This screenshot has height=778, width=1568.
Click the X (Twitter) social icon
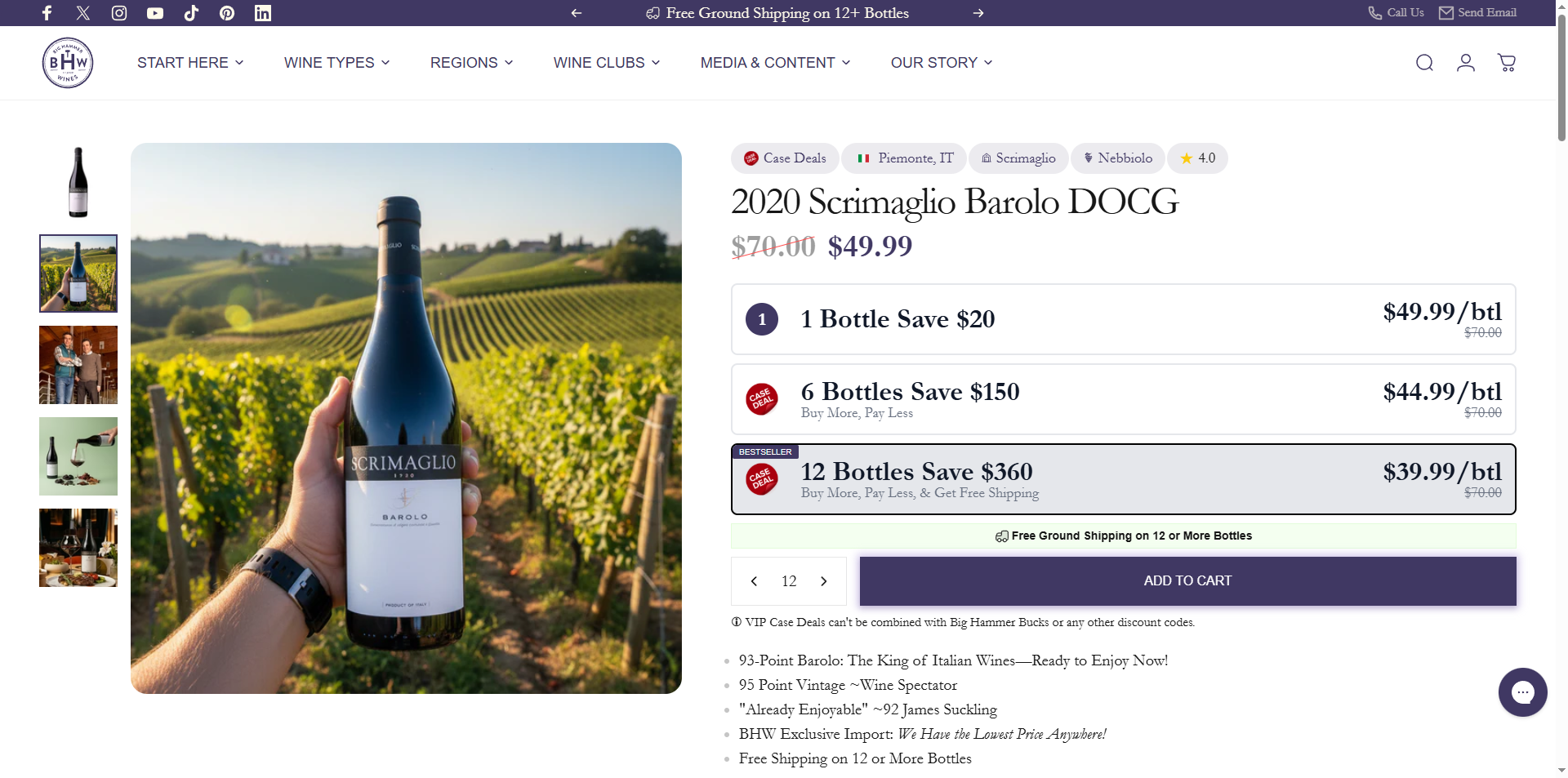[82, 13]
